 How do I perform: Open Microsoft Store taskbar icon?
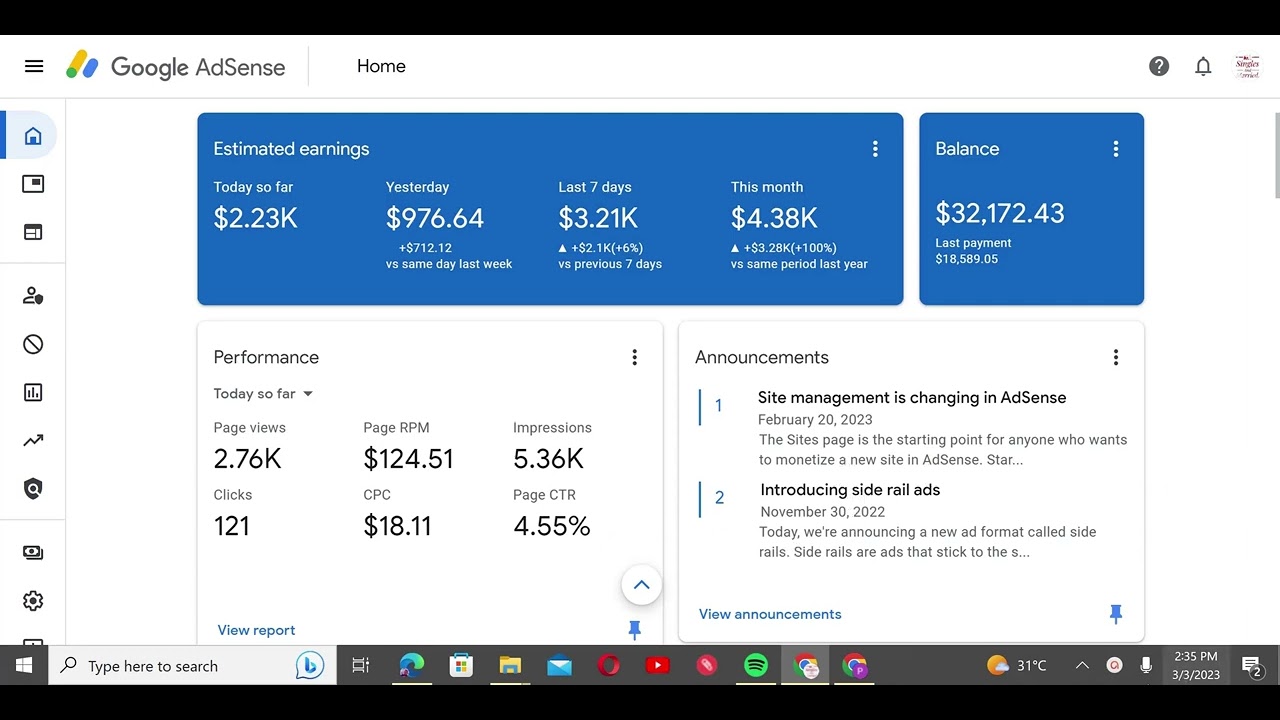(x=461, y=666)
